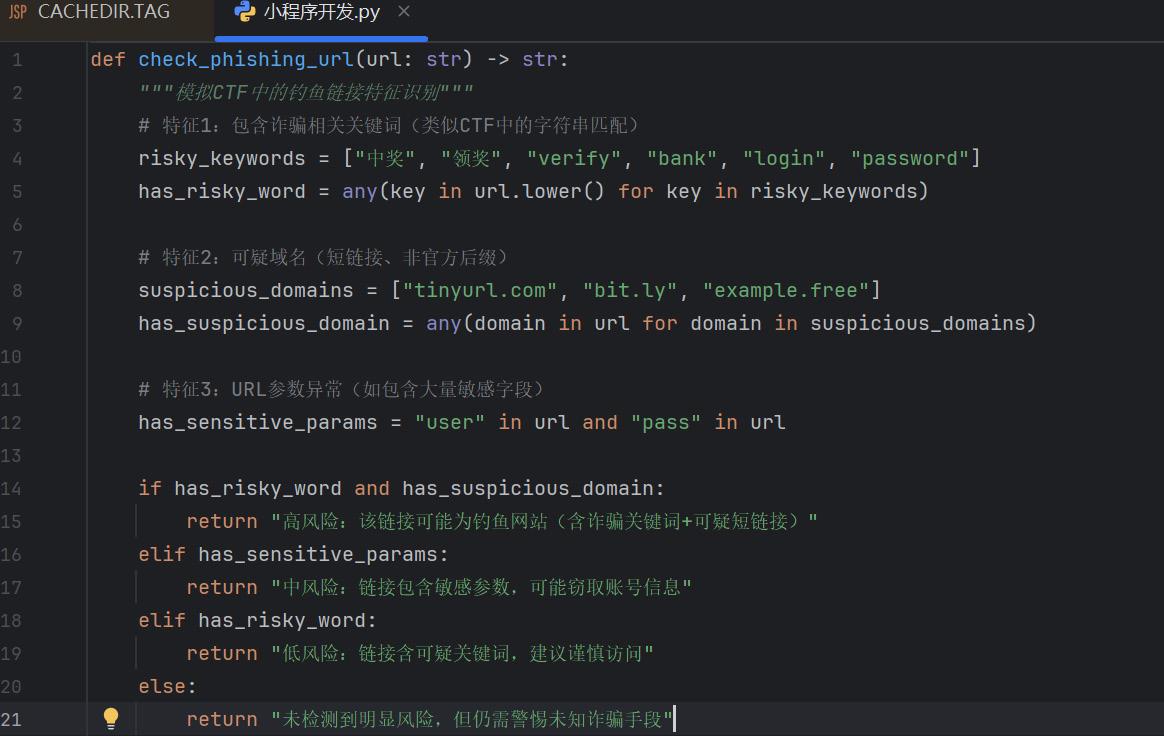Select the 小程序开发.py tab label
This screenshot has width=1164, height=736.
[x=321, y=12]
